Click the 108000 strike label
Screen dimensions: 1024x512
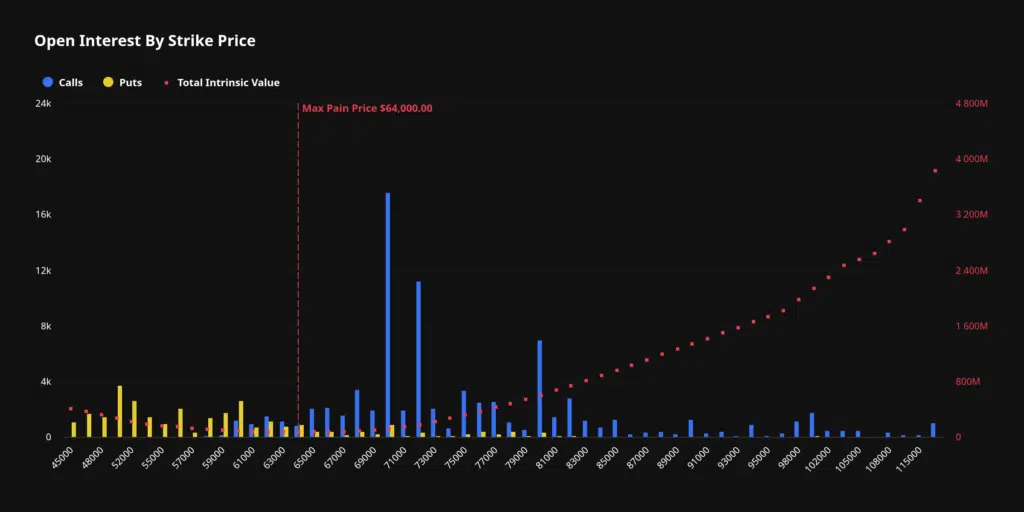(880, 458)
